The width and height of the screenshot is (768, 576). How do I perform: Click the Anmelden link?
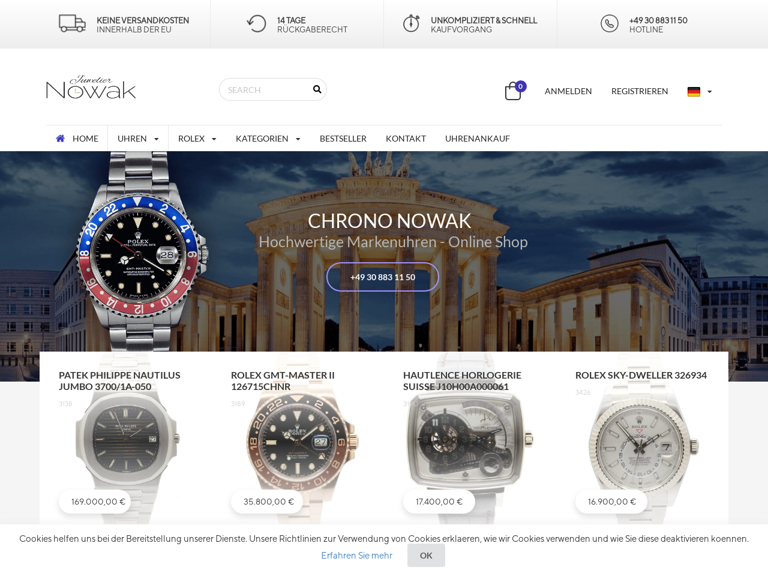click(x=568, y=91)
